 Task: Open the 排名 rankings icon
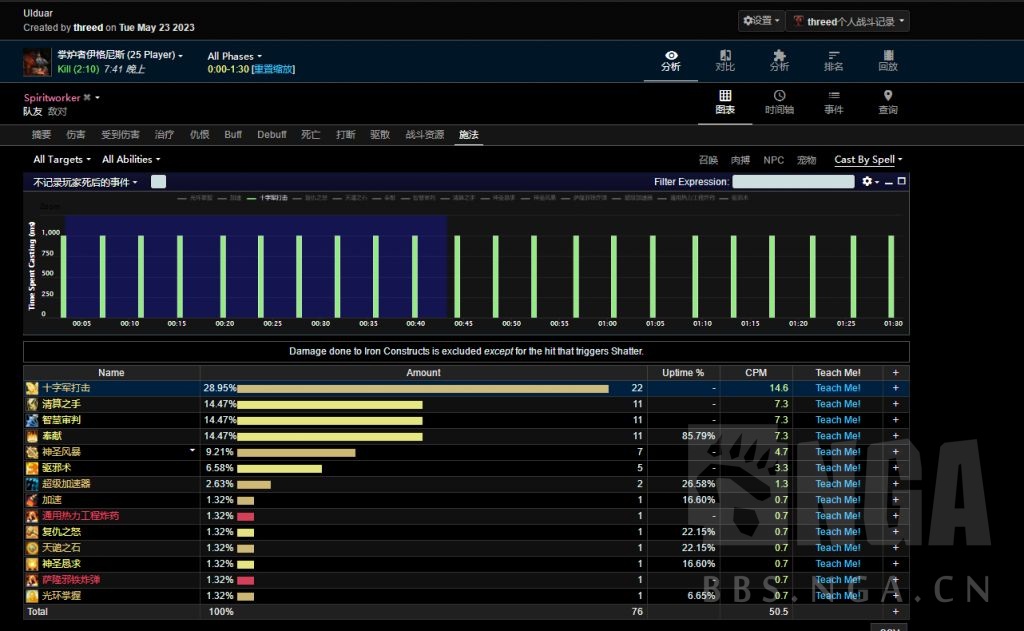(833, 60)
